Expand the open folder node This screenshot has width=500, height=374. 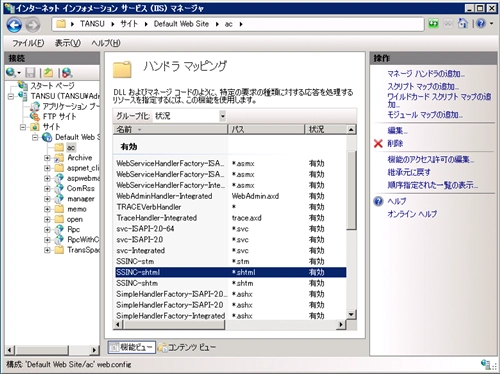[47, 219]
